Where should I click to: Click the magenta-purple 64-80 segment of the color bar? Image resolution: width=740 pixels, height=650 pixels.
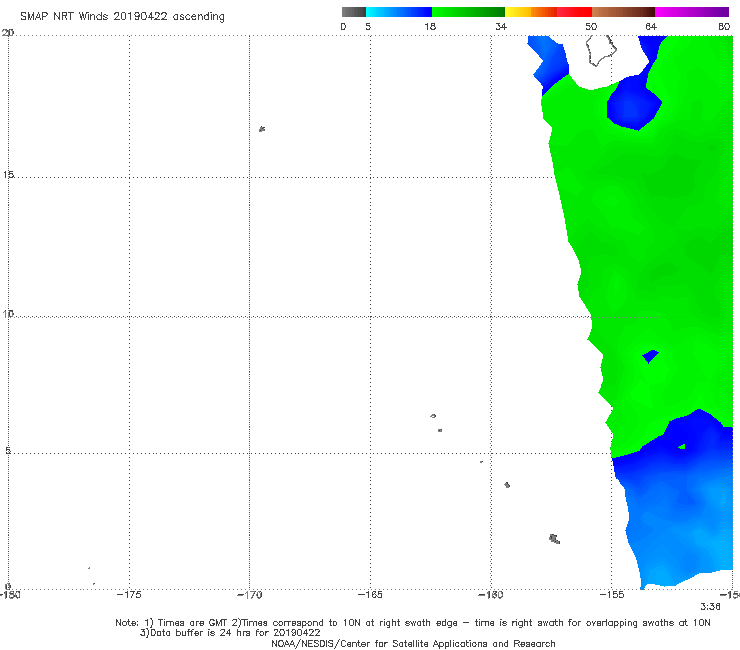(692, 12)
